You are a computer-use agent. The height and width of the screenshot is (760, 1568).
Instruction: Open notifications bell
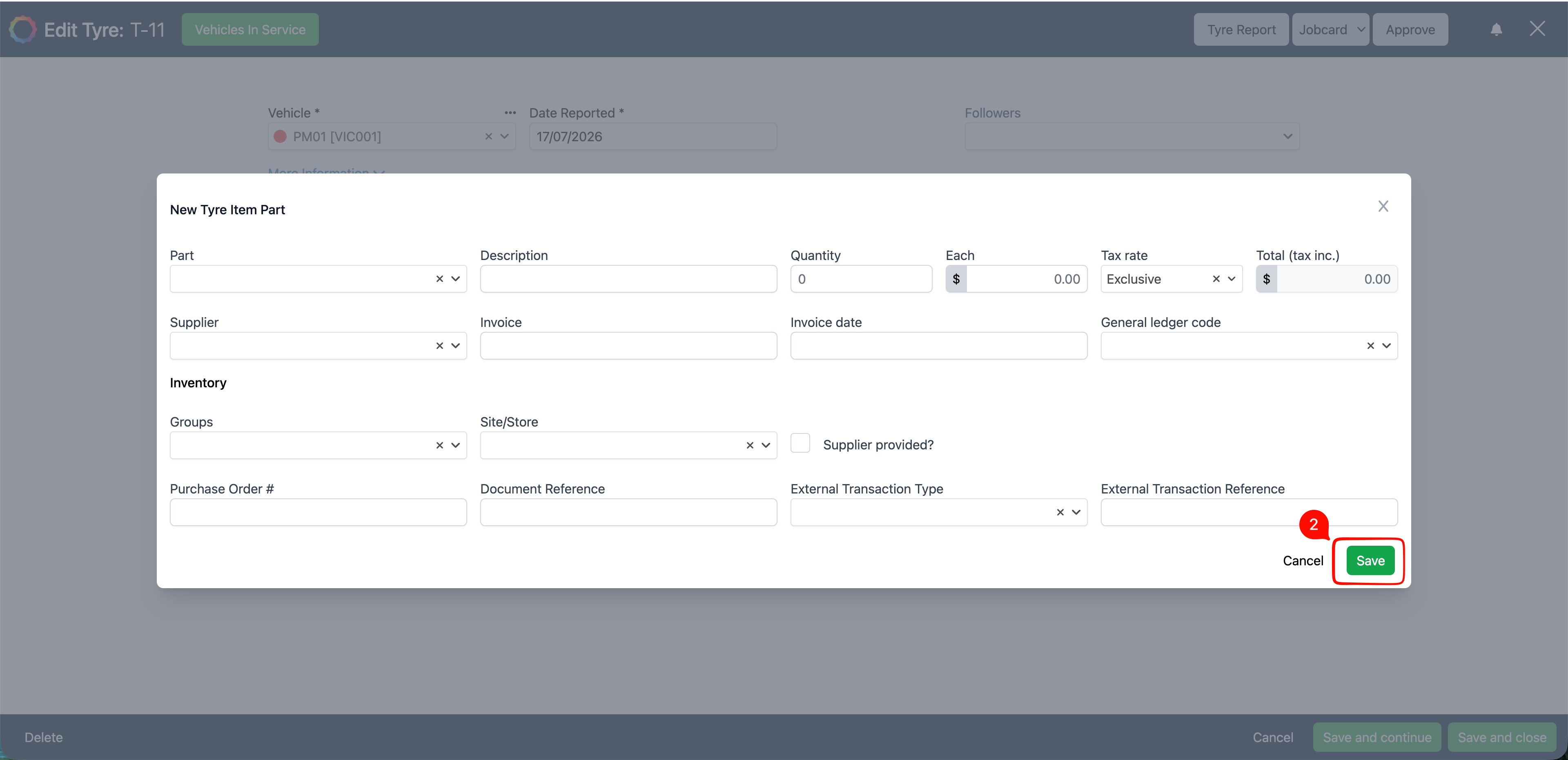(1496, 29)
